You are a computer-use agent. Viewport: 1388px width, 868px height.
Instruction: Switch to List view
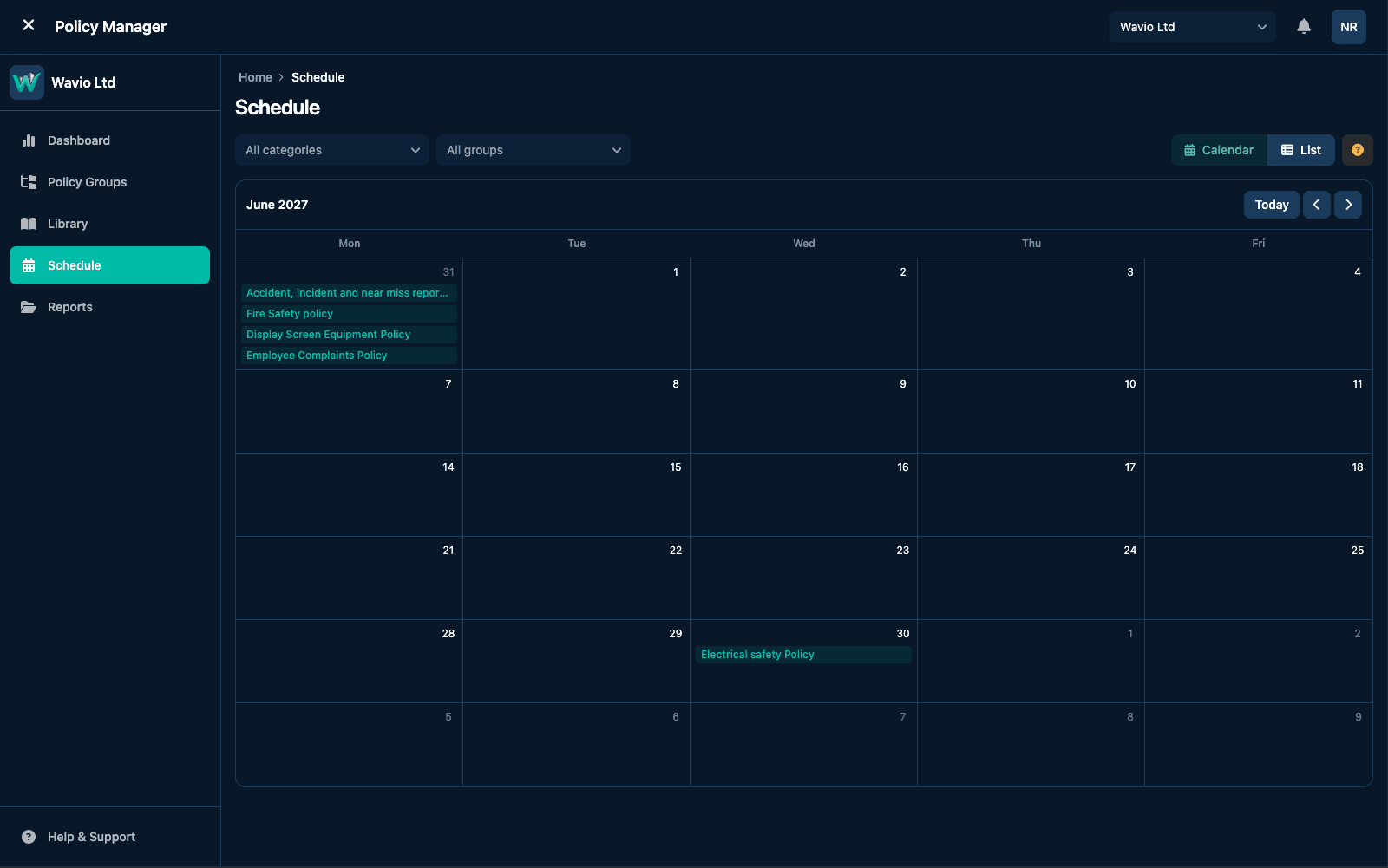(x=1301, y=150)
